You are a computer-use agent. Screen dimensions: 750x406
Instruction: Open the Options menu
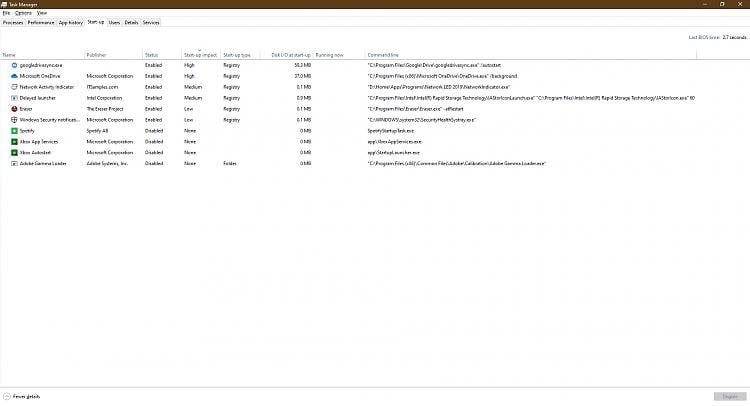(x=23, y=13)
